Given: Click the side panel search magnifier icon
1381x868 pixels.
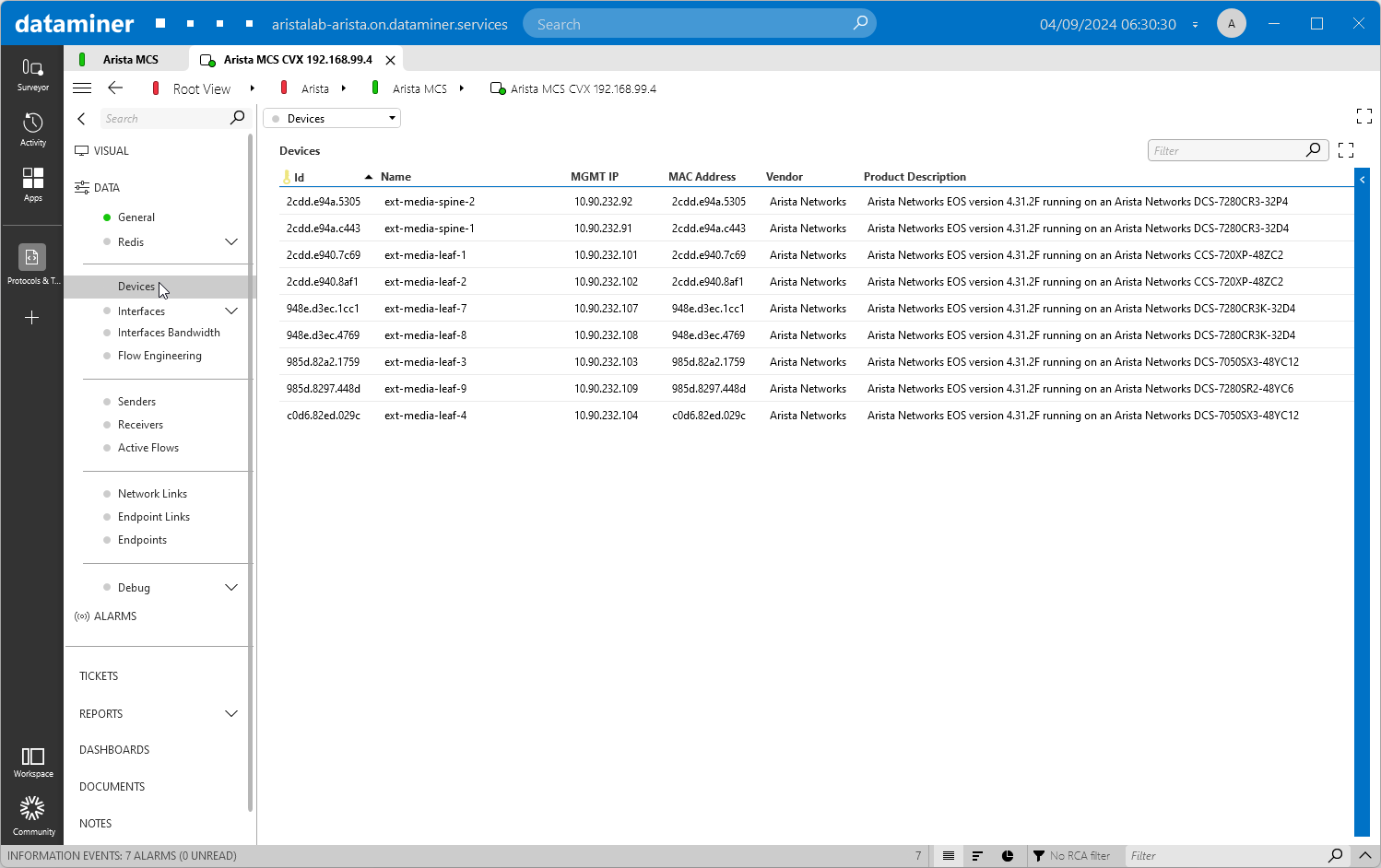Looking at the screenshot, I should click(x=237, y=118).
